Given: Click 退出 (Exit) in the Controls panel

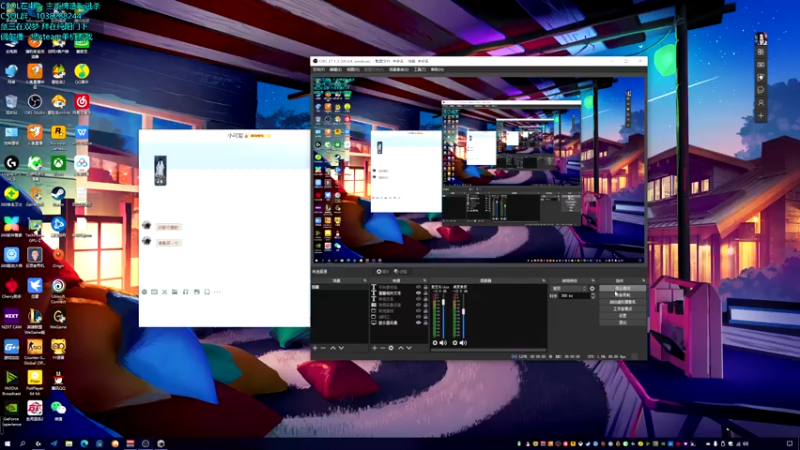Looking at the screenshot, I should pyautogui.click(x=622, y=322).
